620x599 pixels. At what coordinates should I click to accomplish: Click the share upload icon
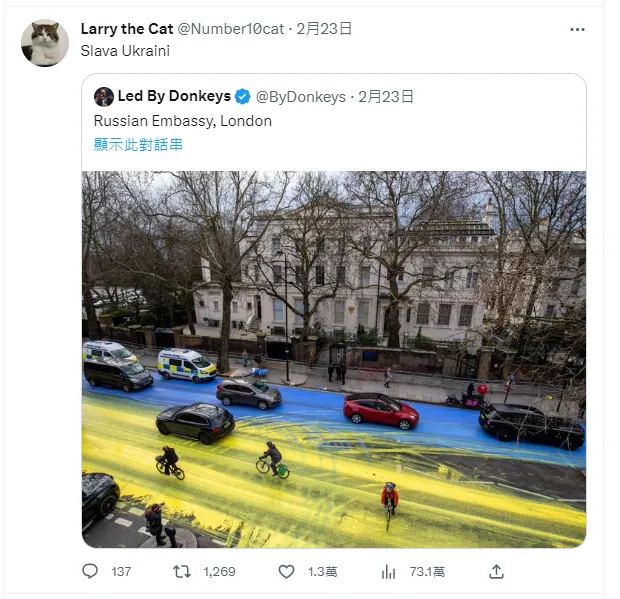point(496,572)
